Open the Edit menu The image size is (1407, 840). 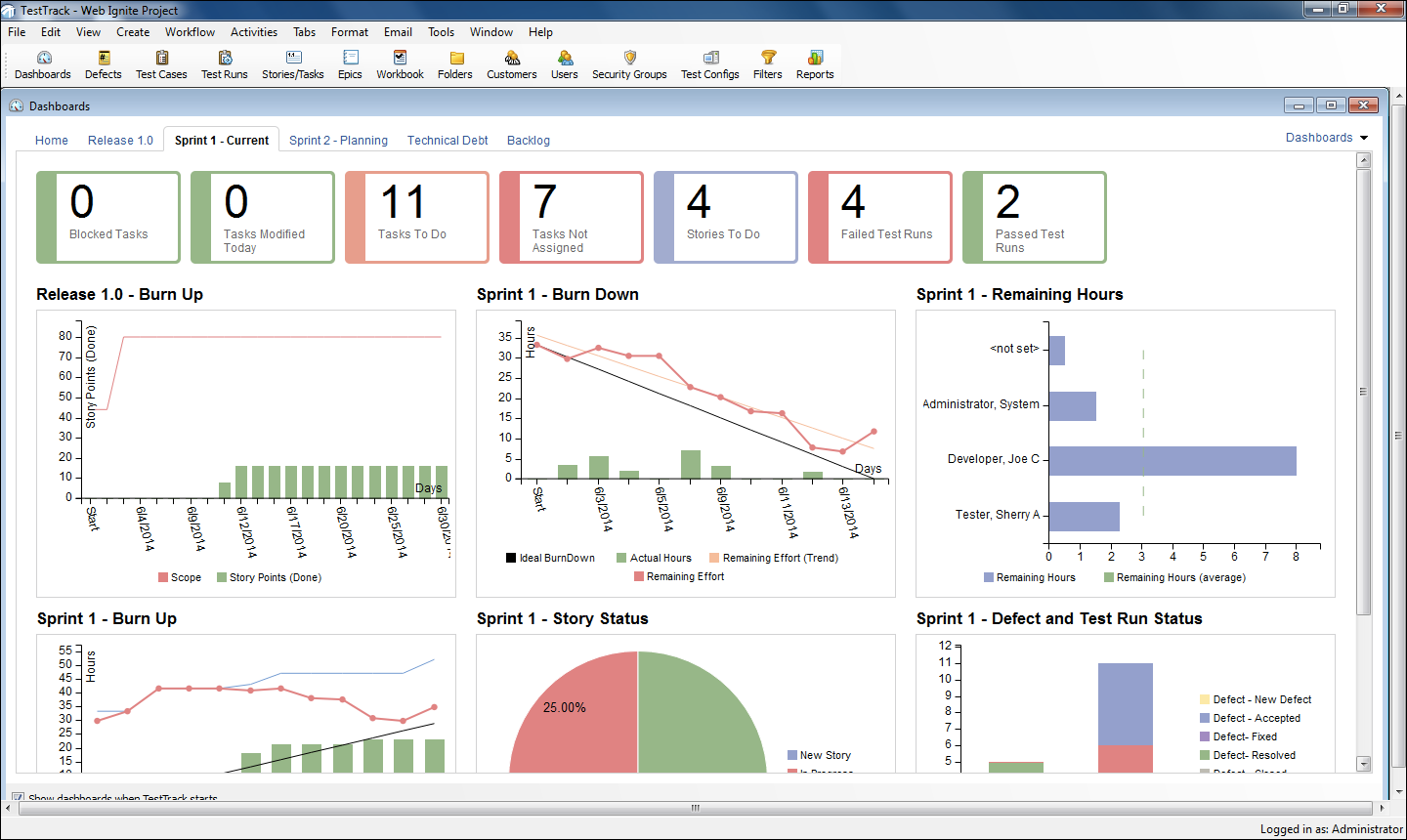point(51,32)
